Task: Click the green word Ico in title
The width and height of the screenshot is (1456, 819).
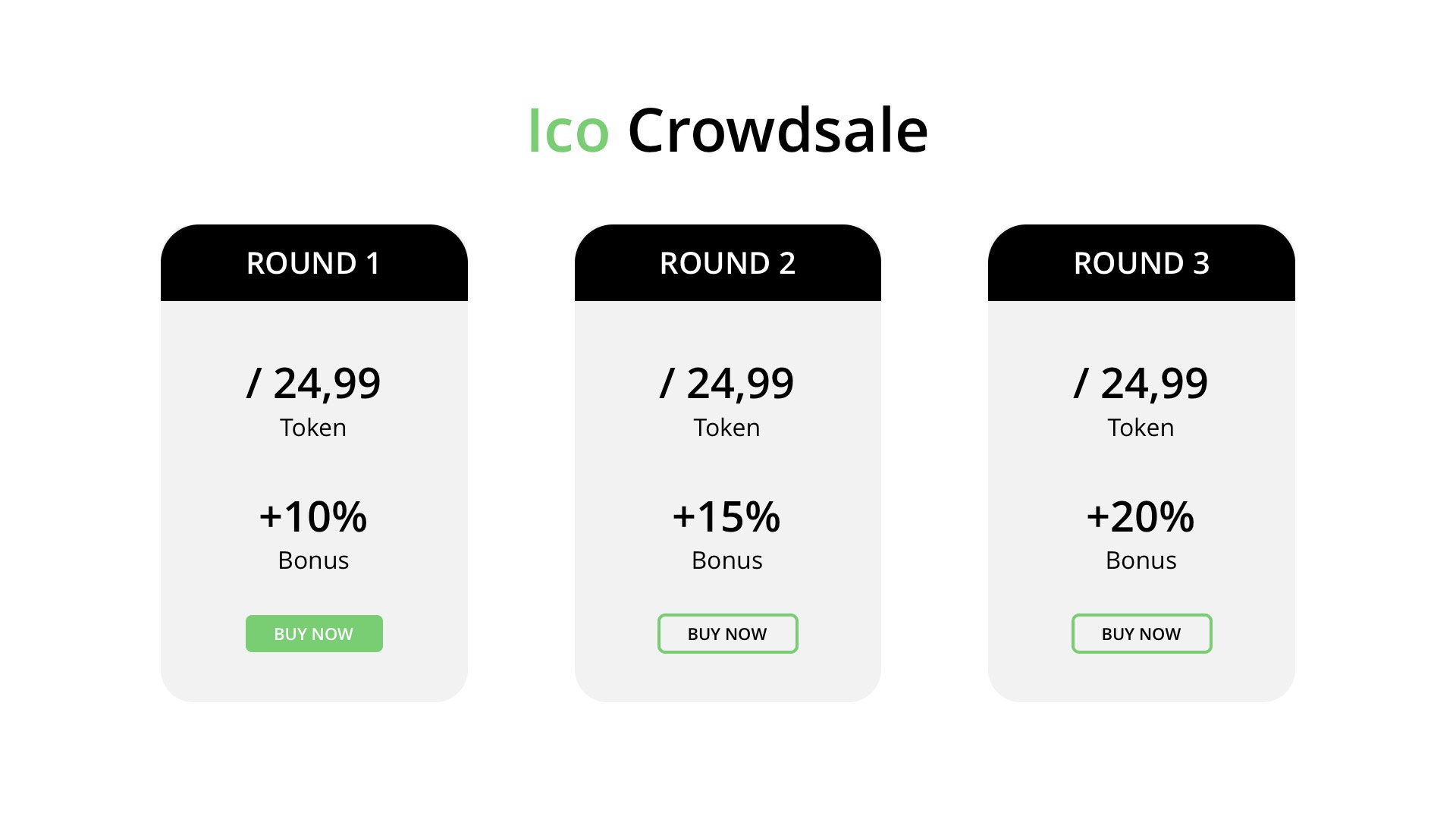Action: point(568,131)
